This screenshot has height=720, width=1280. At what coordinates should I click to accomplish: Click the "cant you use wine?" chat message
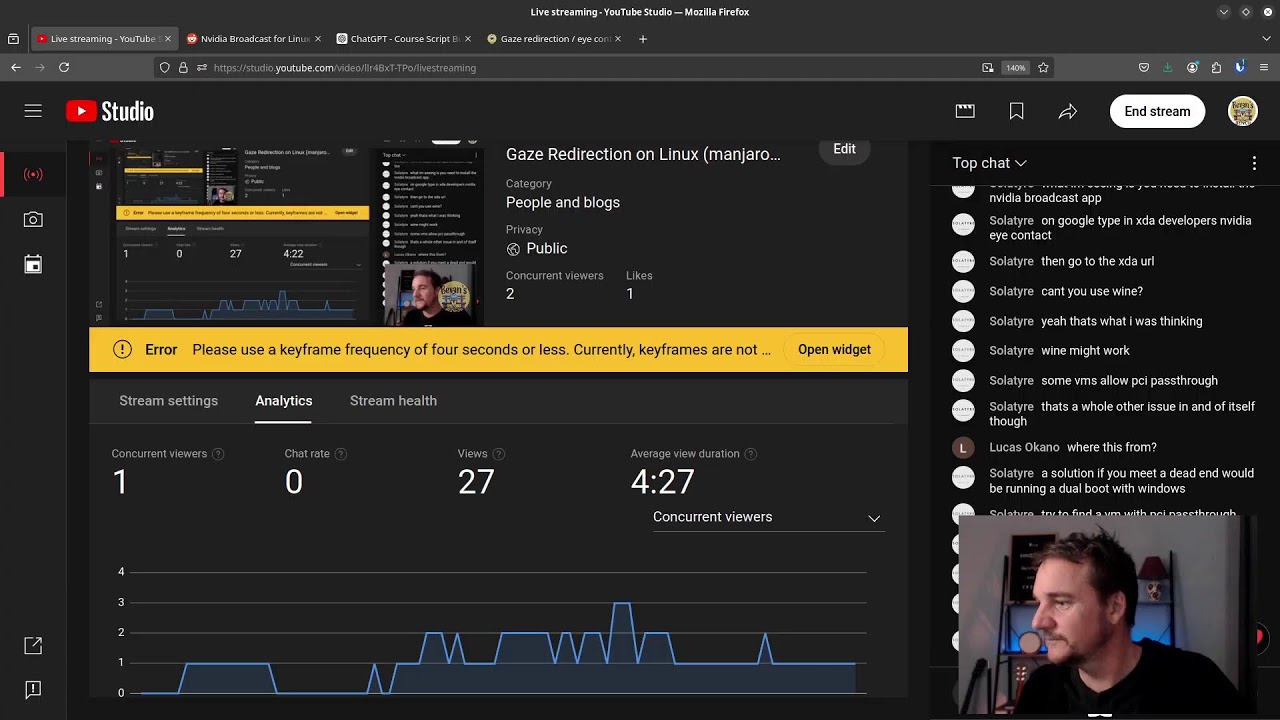tap(1092, 291)
